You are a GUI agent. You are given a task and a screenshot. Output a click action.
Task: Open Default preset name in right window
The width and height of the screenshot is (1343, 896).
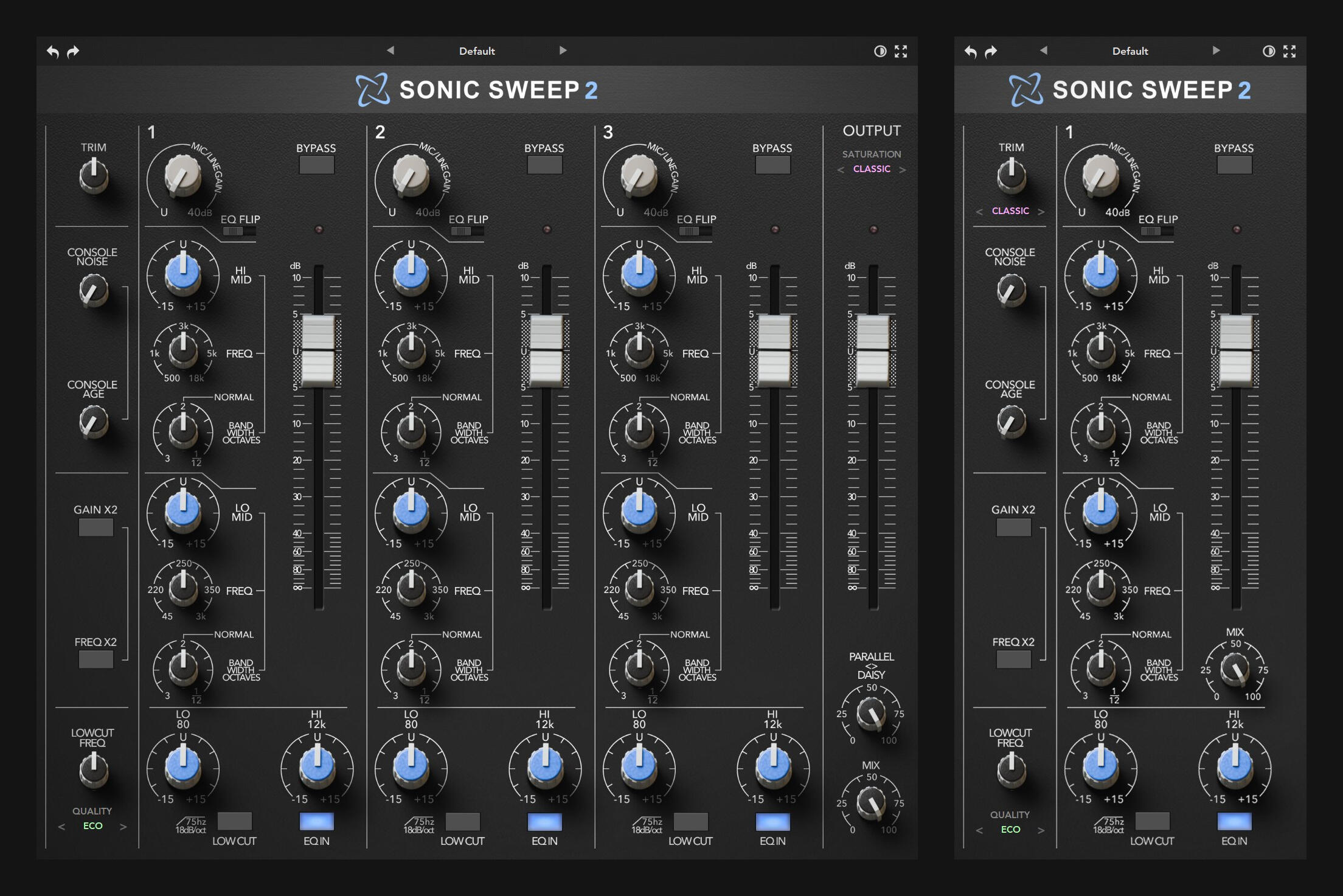click(x=1130, y=51)
